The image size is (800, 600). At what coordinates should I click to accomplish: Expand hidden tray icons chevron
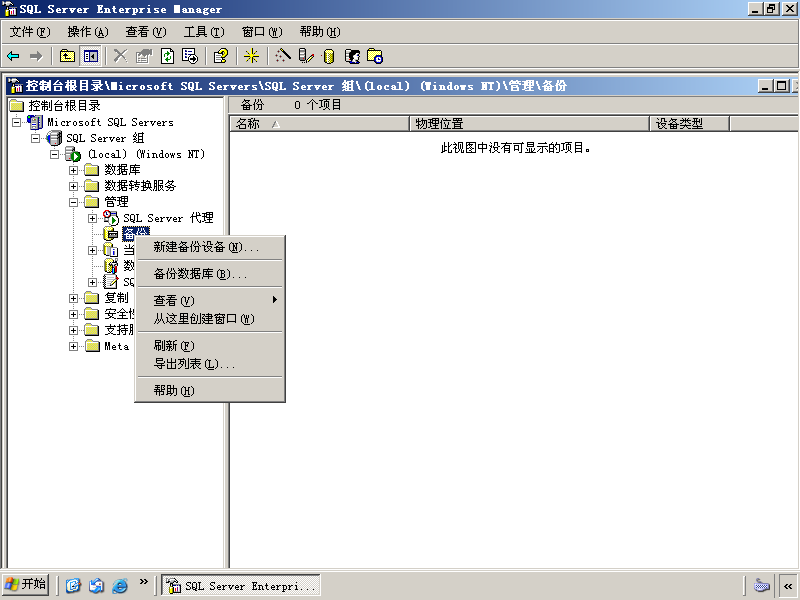788,586
